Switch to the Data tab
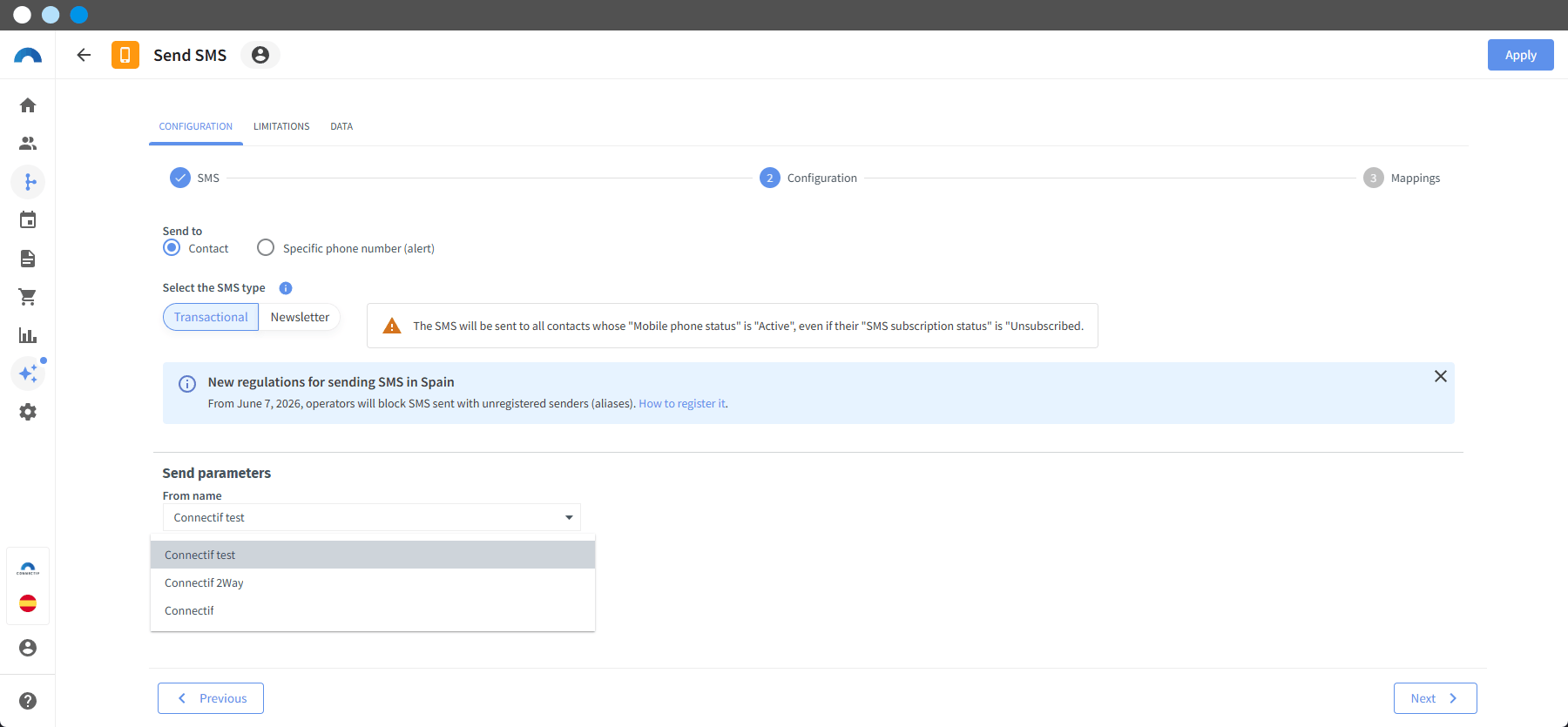 (x=341, y=126)
